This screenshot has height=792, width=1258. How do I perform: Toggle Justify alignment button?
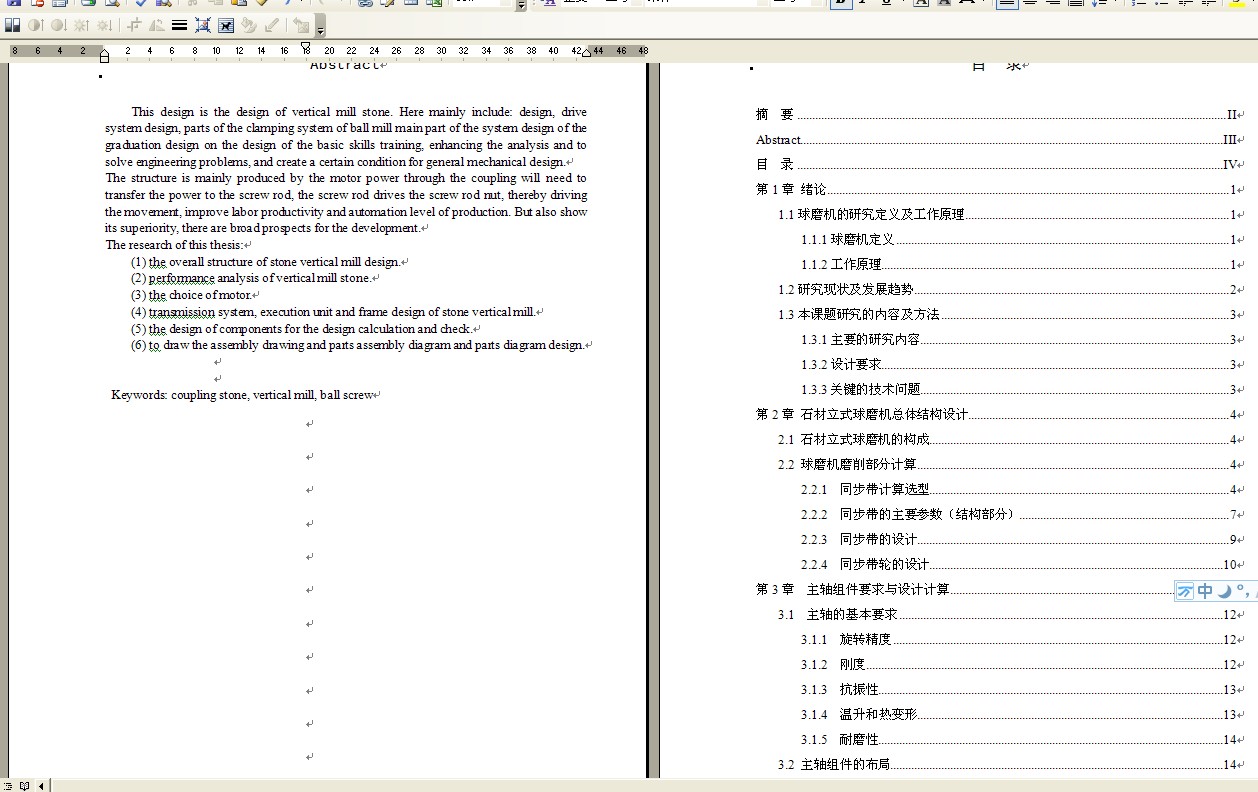1076,4
